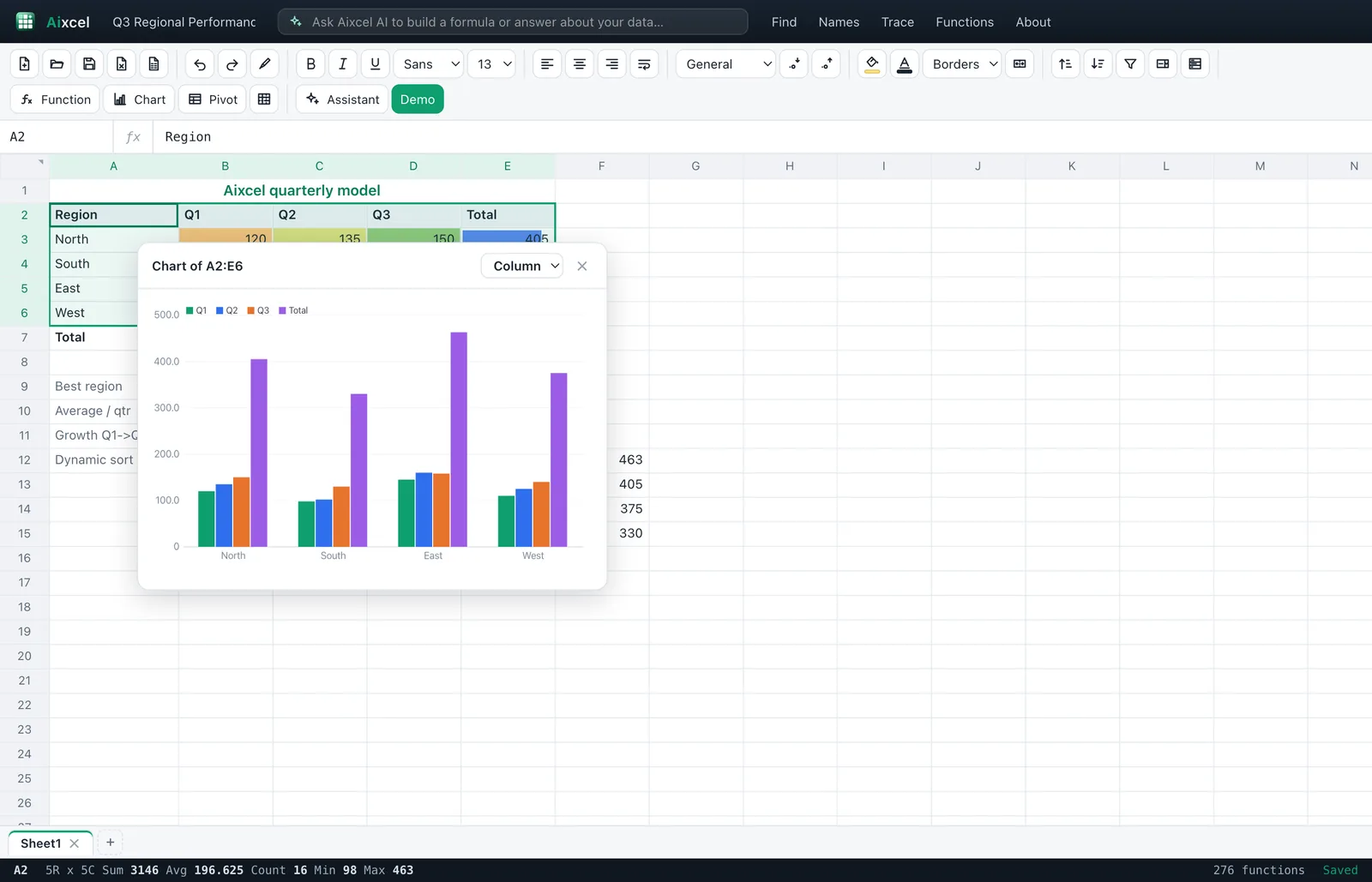
Task: Create a pivot with Pivot button
Action: pyautogui.click(x=213, y=99)
